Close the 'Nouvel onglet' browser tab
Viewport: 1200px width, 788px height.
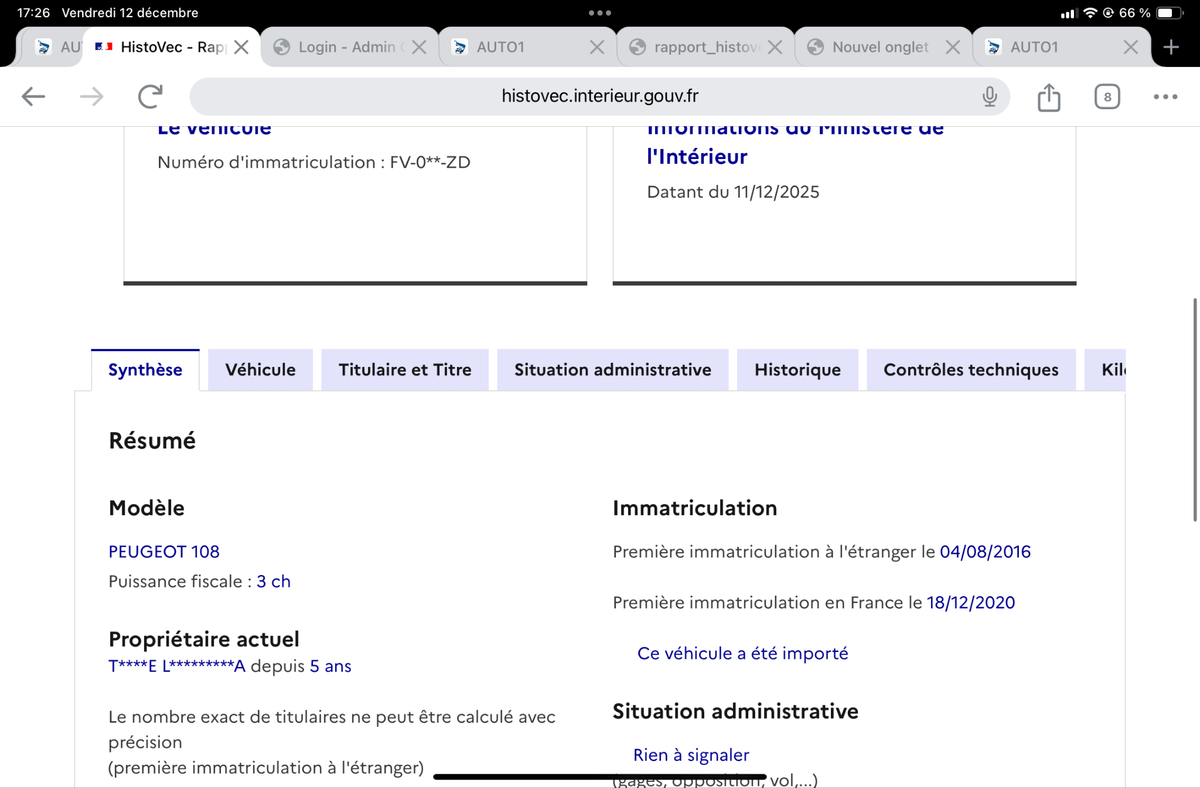coord(952,46)
